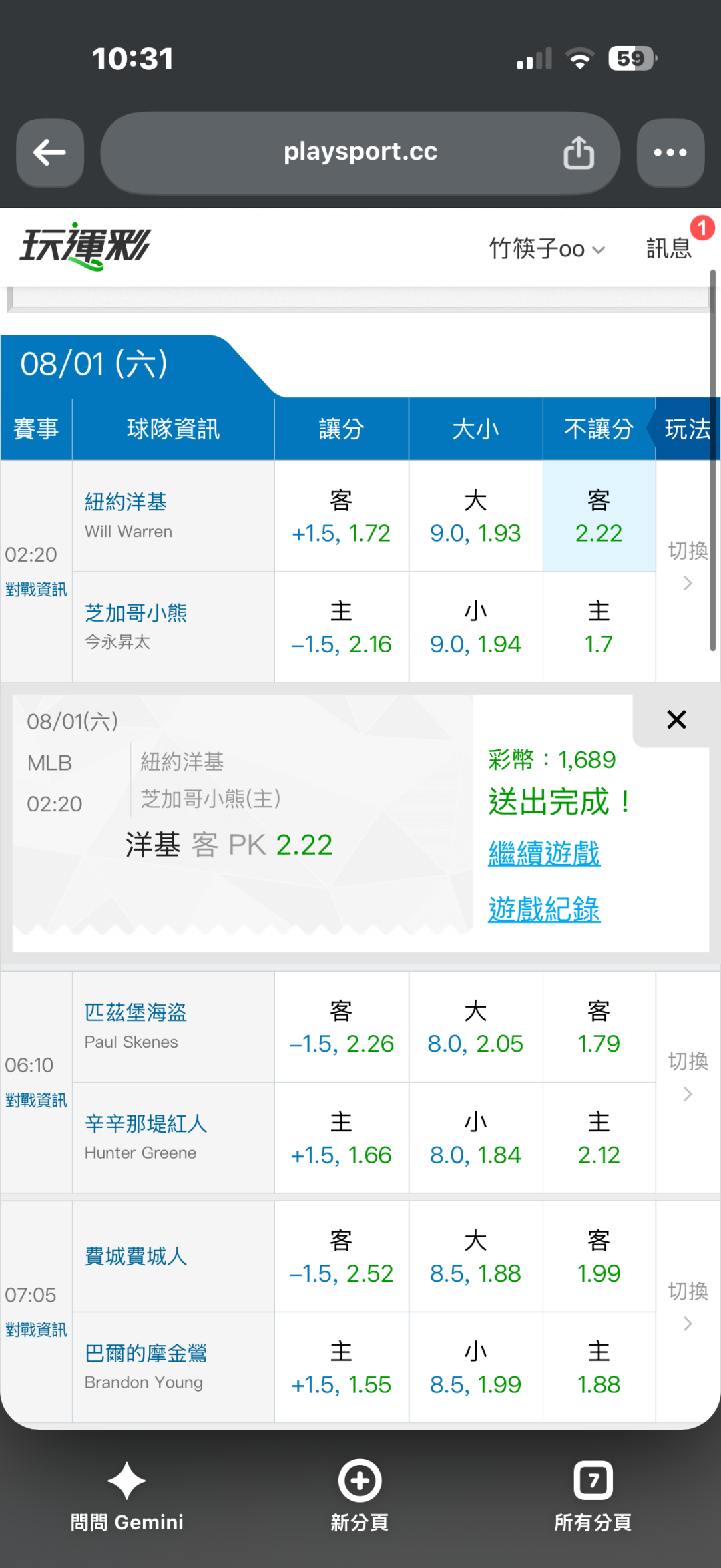This screenshot has height=1568, width=721.
Task: Select 主 -1.5, 2.16 spread for Cubs
Action: [341, 627]
